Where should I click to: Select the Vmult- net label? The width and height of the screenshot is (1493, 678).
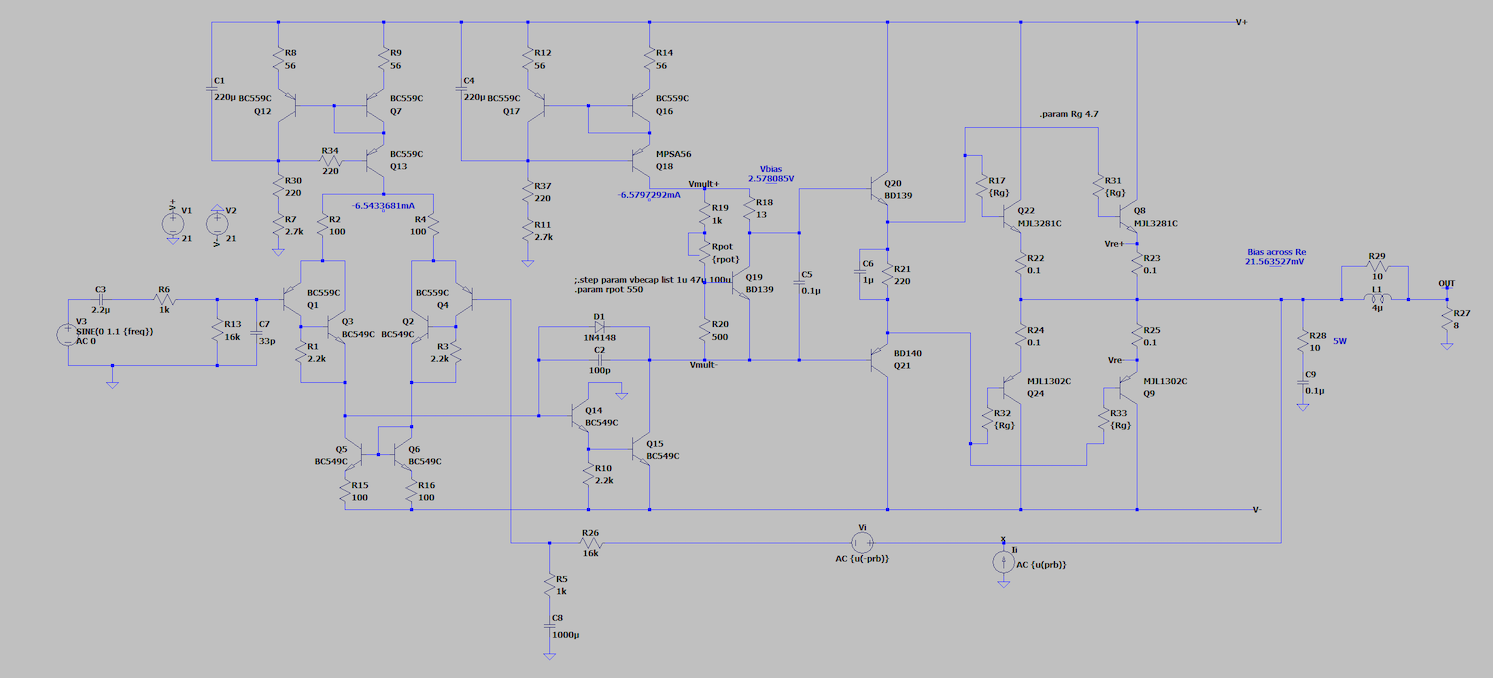tap(704, 366)
